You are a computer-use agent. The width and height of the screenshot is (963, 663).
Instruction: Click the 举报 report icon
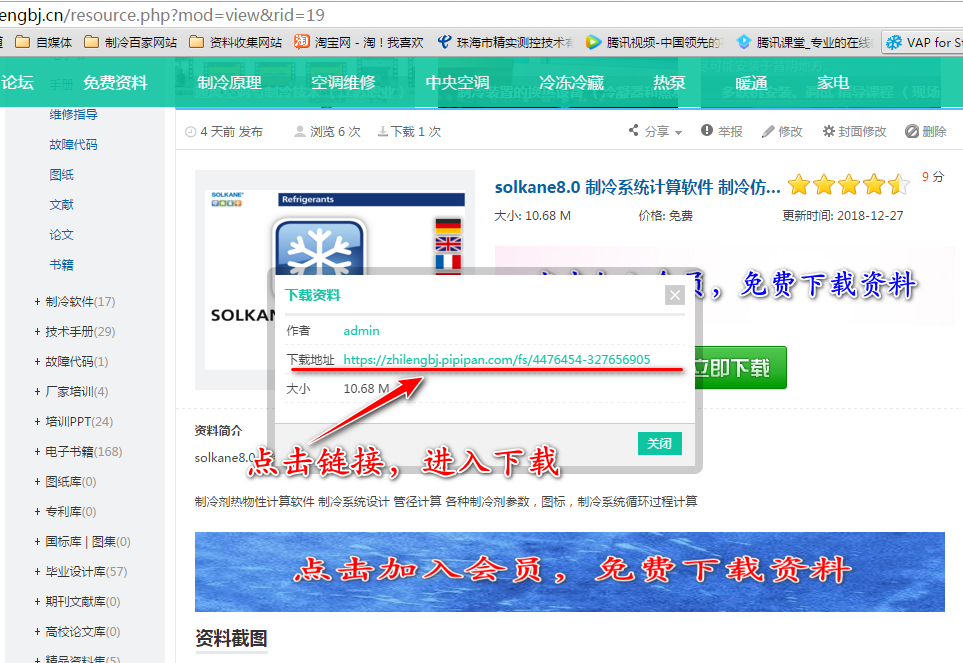pos(707,130)
